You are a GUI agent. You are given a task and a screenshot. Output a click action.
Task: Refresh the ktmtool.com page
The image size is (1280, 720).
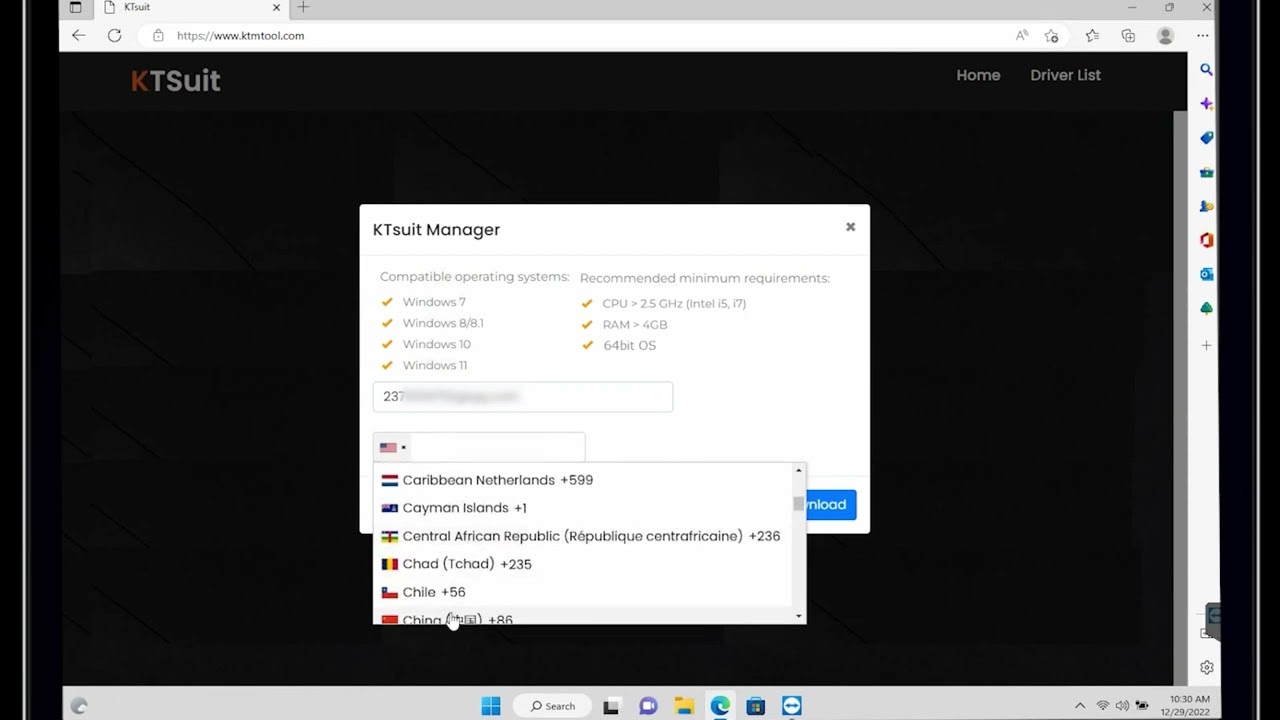point(115,35)
